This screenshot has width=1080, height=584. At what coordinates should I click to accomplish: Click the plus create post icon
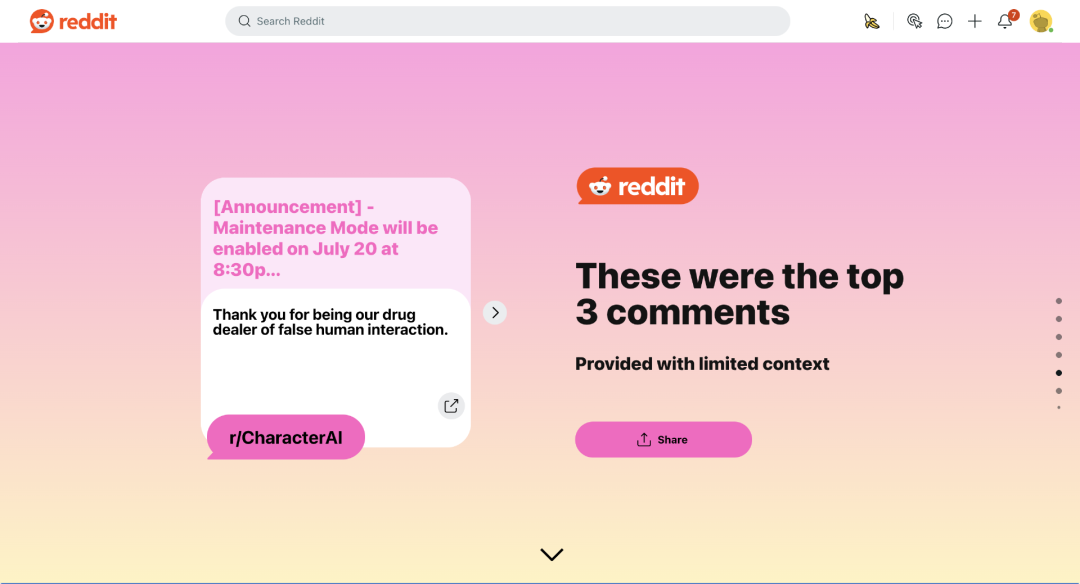pos(975,21)
